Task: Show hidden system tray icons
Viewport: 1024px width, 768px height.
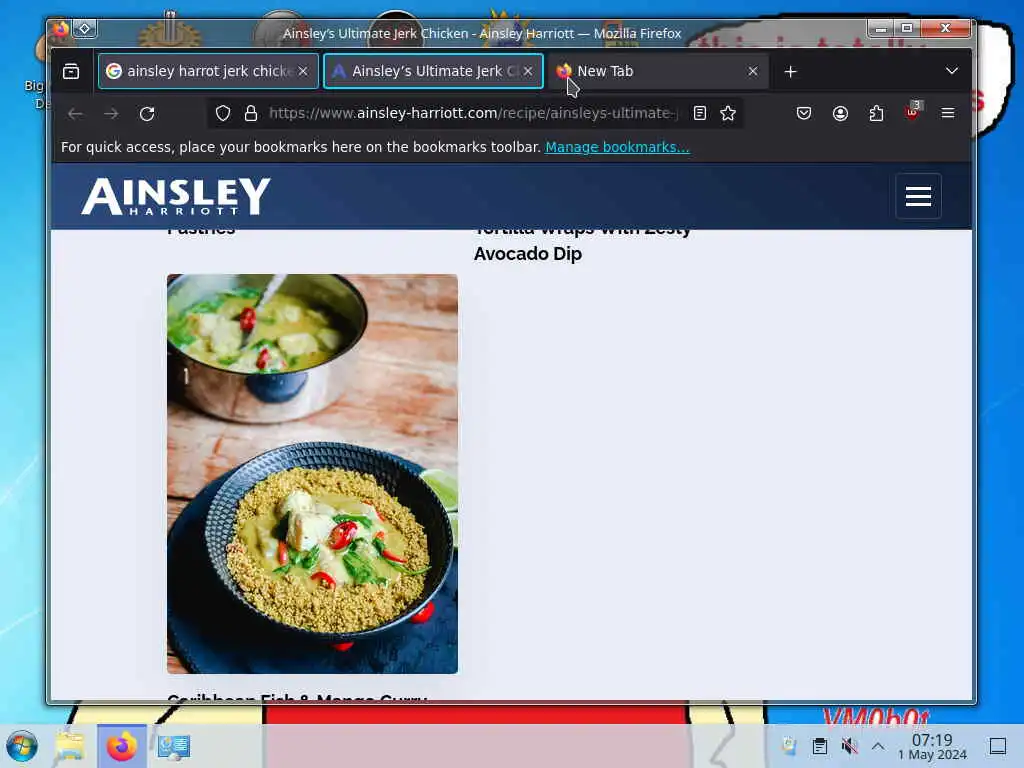Action: coord(878,746)
